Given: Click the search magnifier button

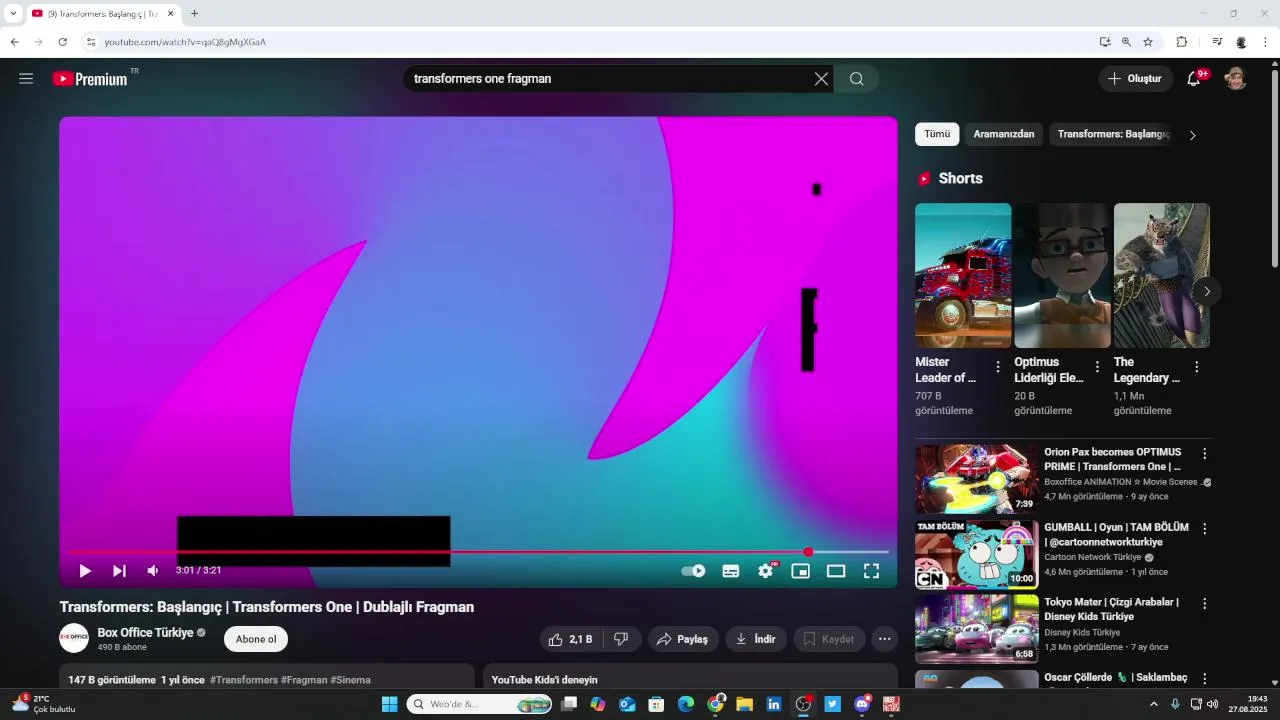Looking at the screenshot, I should click(857, 79).
